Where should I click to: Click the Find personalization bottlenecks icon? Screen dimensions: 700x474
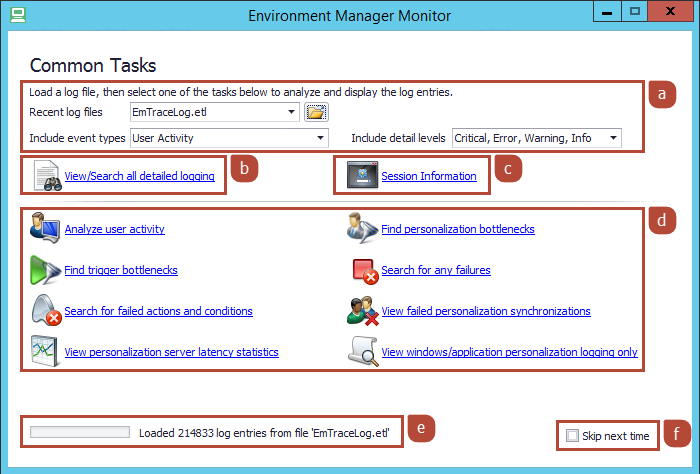point(361,229)
